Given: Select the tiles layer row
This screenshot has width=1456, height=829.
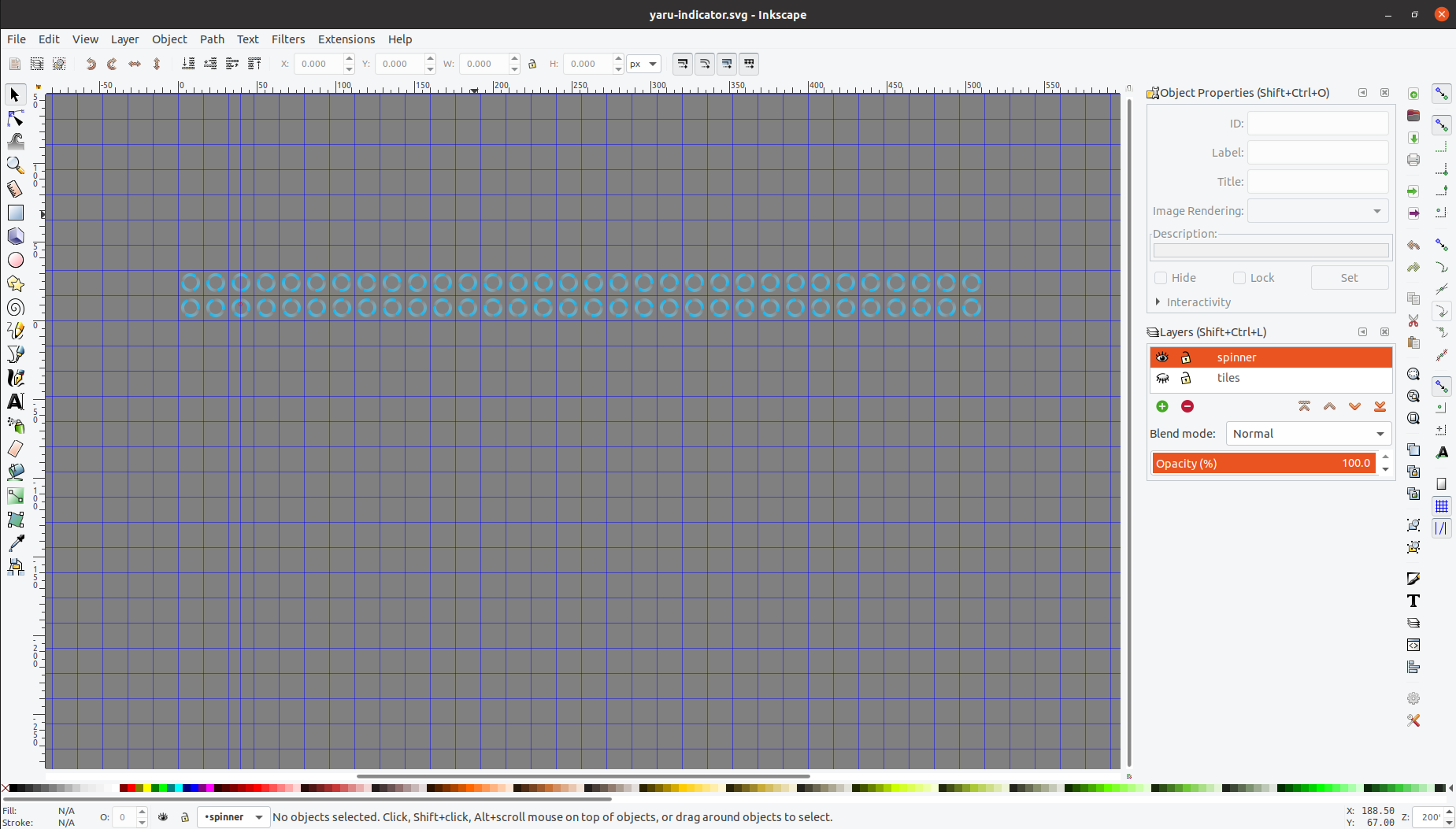Looking at the screenshot, I should (x=1271, y=379).
